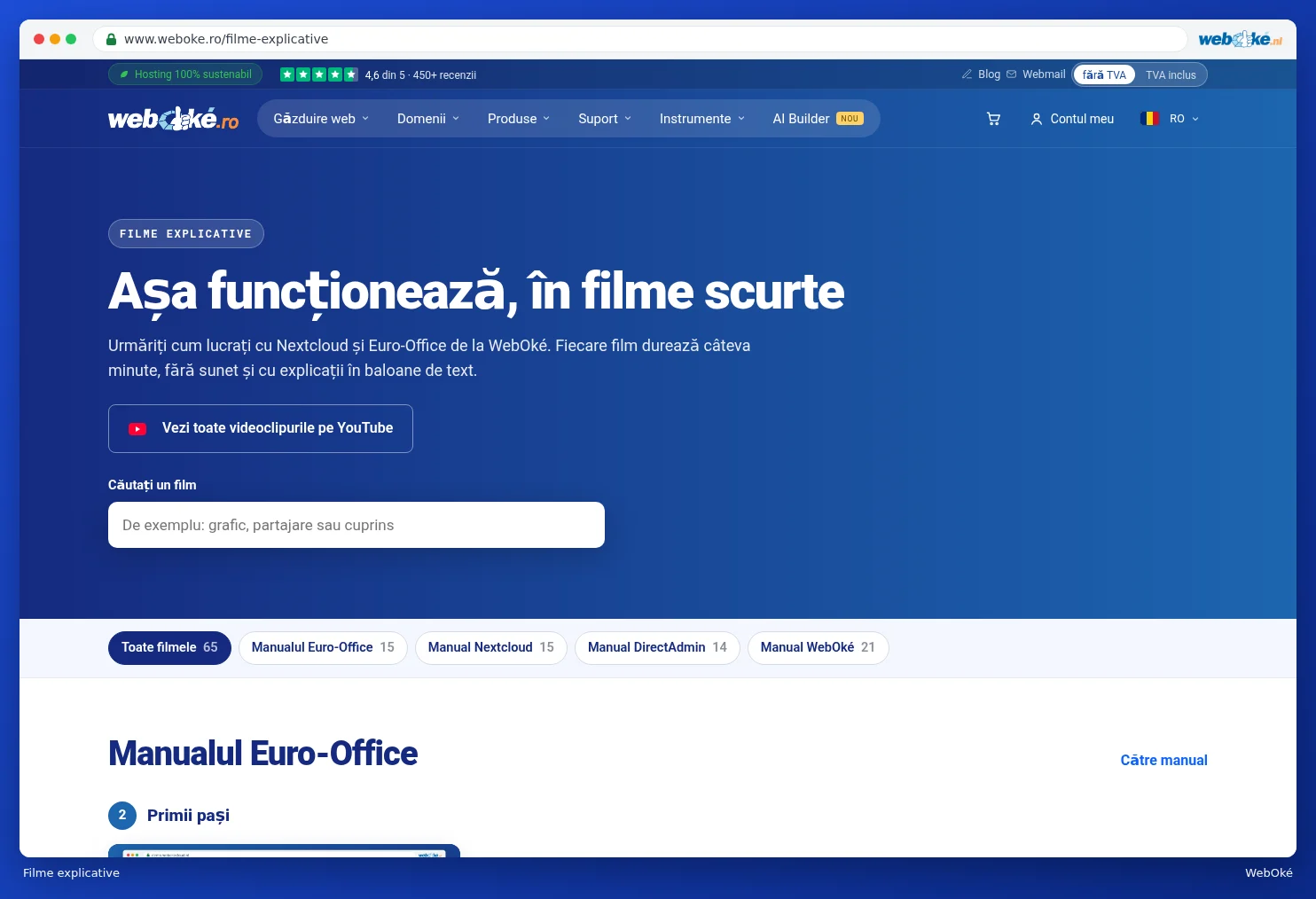The height and width of the screenshot is (899, 1316).
Task: Click the user icon beside Contul meu
Action: pos(1036,119)
